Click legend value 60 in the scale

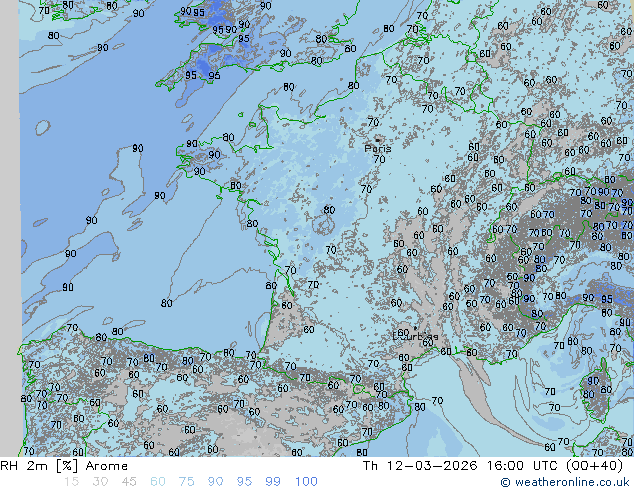[158, 482]
